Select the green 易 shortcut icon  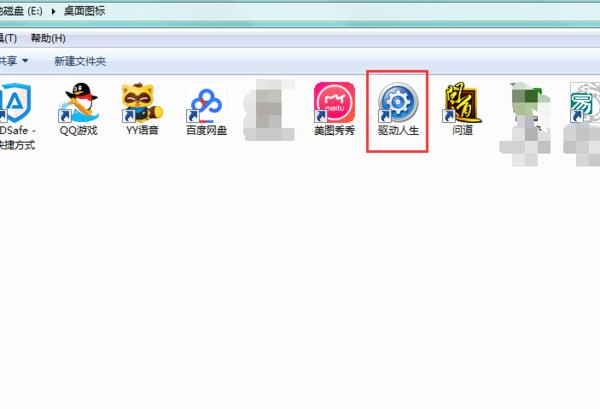(585, 103)
